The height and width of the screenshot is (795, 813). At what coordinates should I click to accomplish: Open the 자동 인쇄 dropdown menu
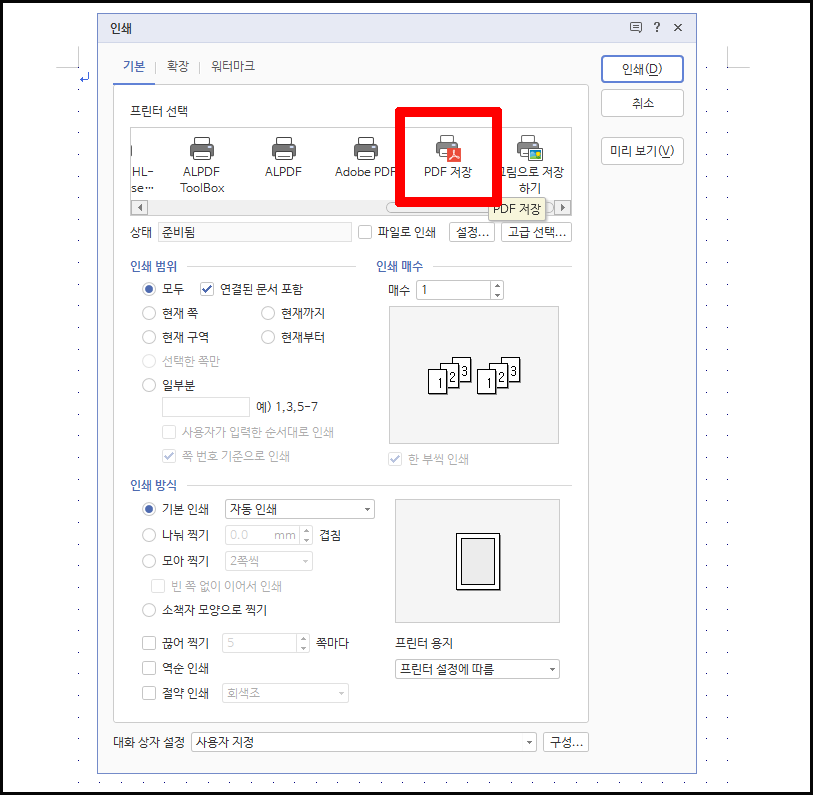pos(366,509)
